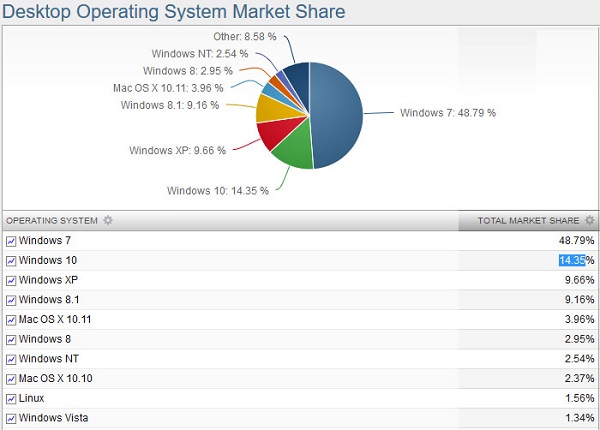Uncheck the Windows NT row checkbox

pos(11,359)
